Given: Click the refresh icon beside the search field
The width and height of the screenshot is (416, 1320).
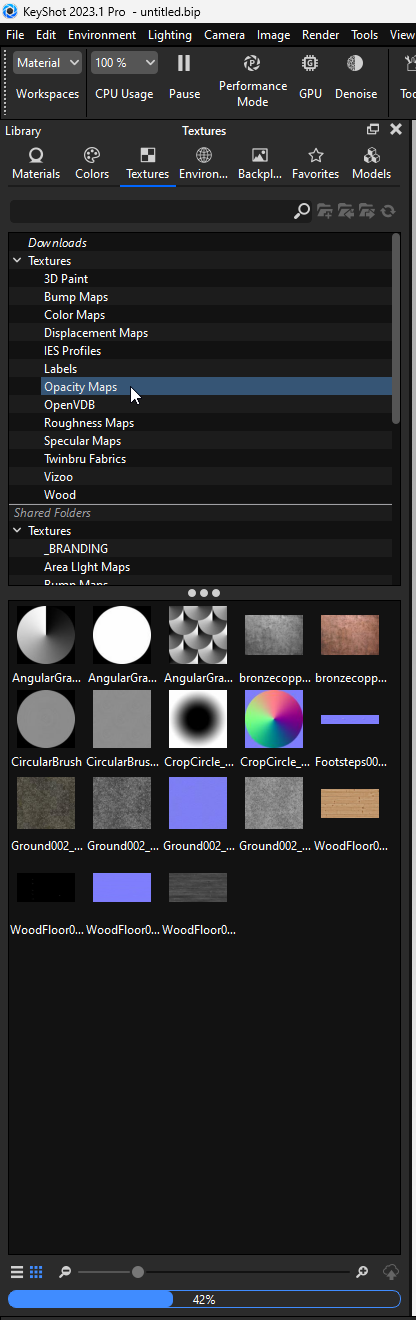Looking at the screenshot, I should [x=388, y=211].
